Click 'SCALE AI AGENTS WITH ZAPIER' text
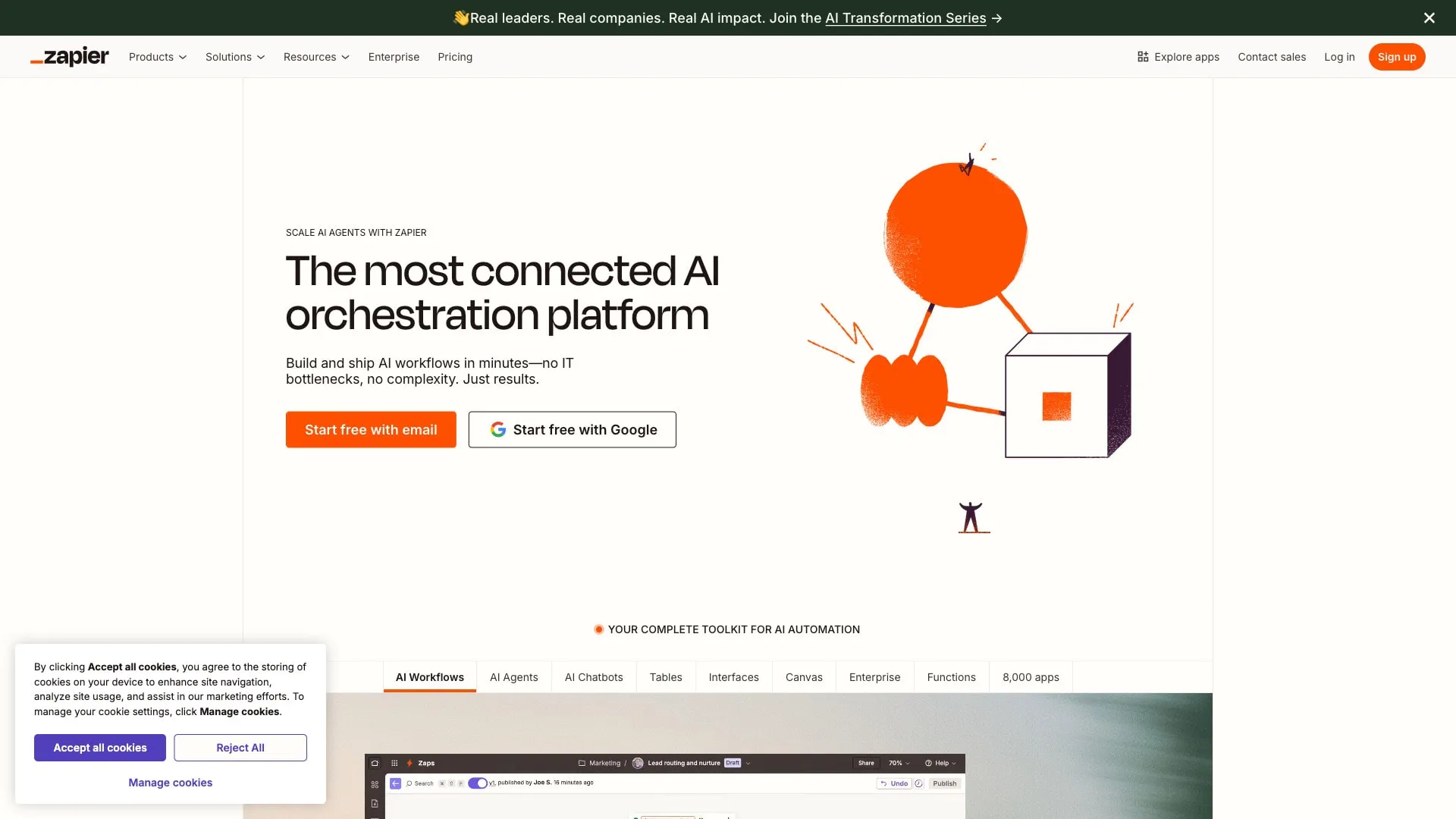Image resolution: width=1456 pixels, height=819 pixels. (x=356, y=233)
